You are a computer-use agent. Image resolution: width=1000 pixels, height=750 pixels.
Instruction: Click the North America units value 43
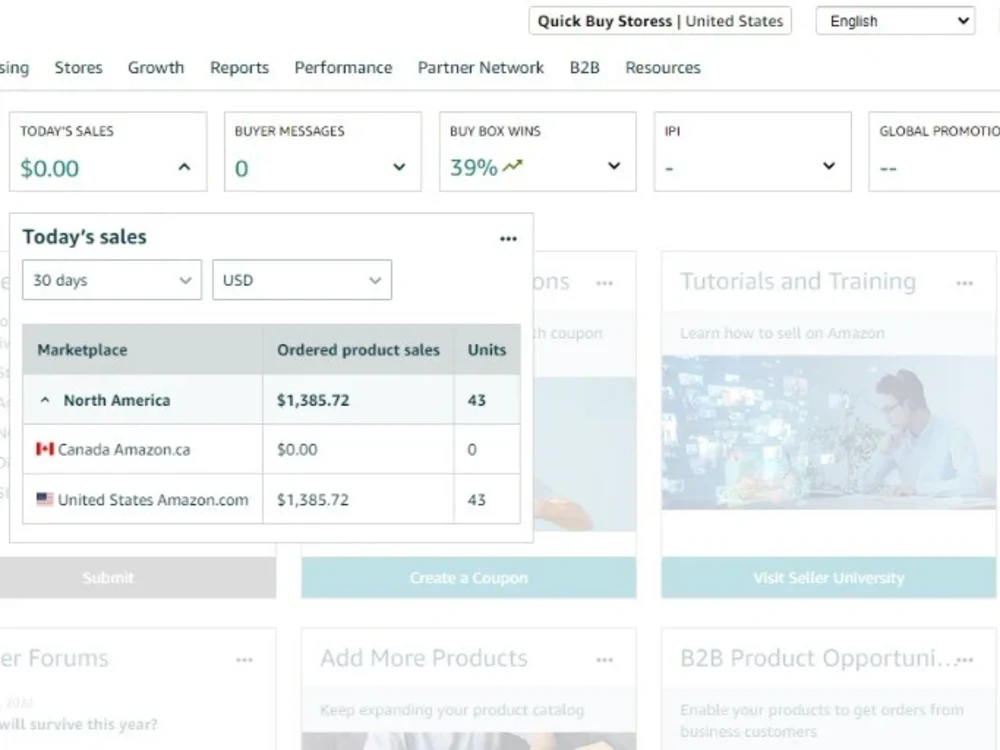pos(476,400)
